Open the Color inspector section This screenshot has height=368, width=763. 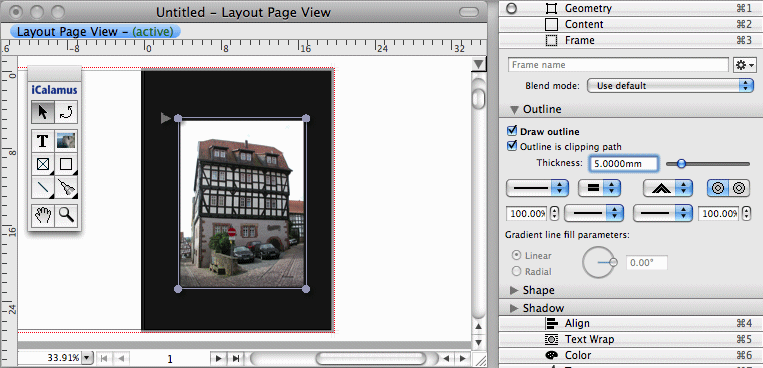click(631, 355)
